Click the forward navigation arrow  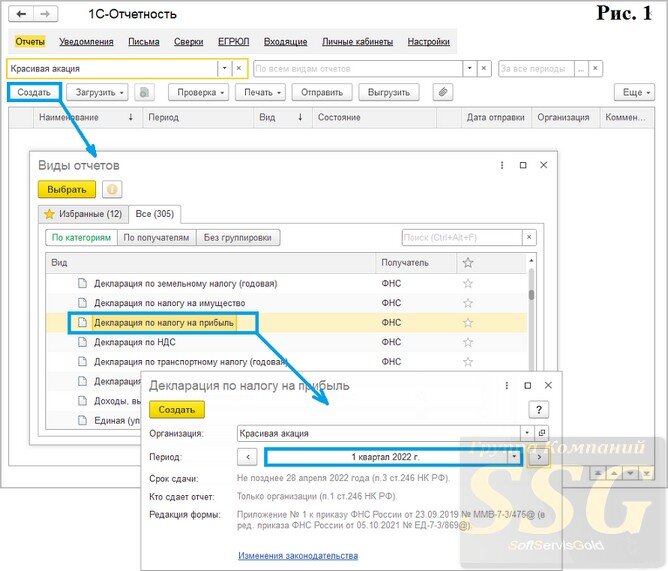click(x=45, y=14)
